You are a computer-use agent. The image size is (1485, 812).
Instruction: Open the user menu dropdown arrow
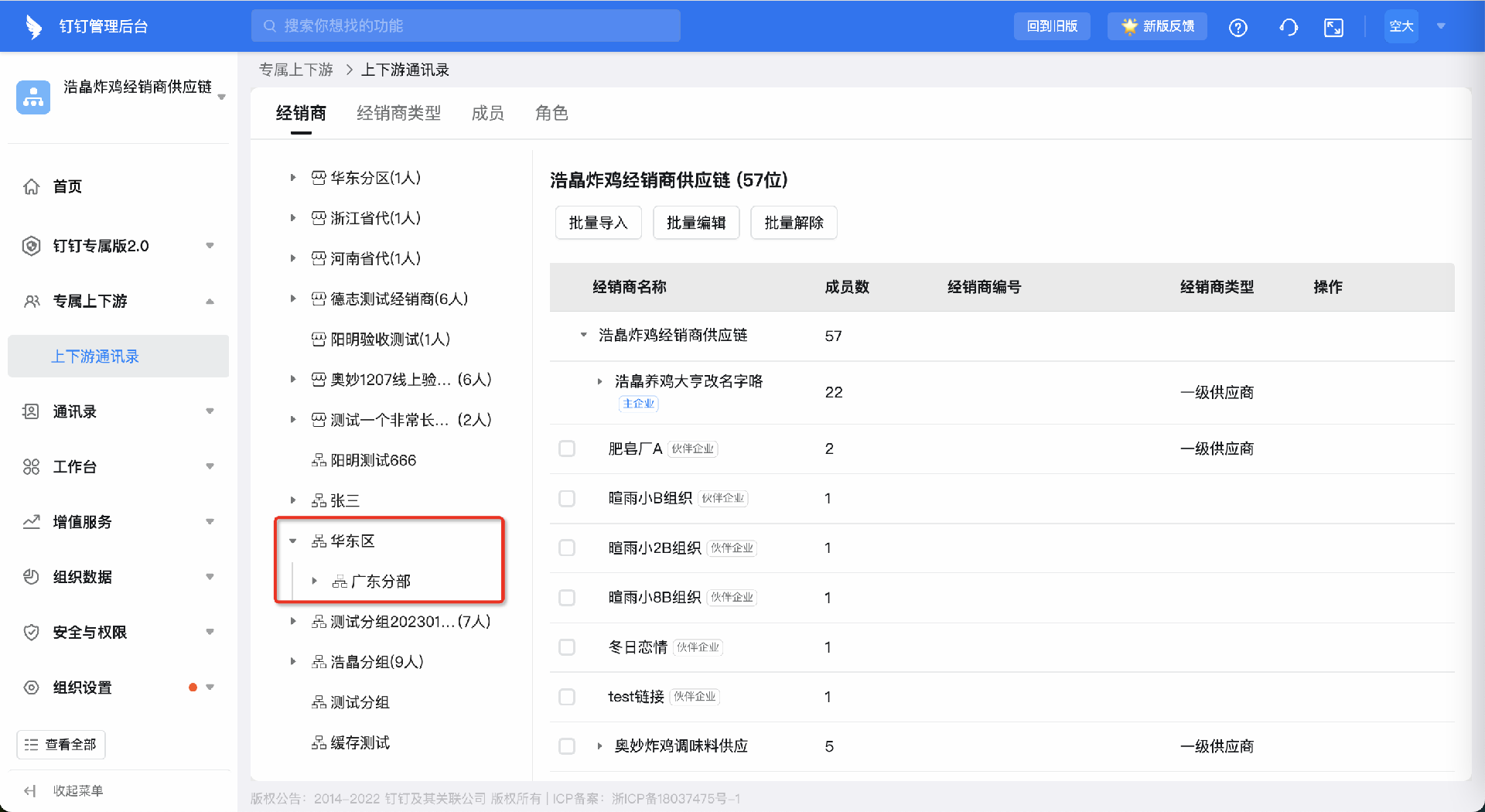[x=1441, y=26]
